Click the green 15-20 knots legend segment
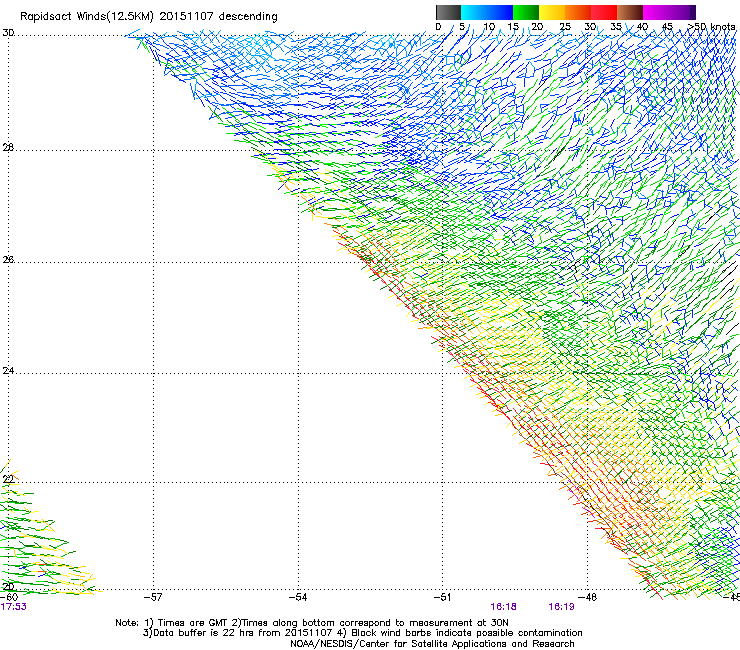The height and width of the screenshot is (650, 740). click(526, 12)
